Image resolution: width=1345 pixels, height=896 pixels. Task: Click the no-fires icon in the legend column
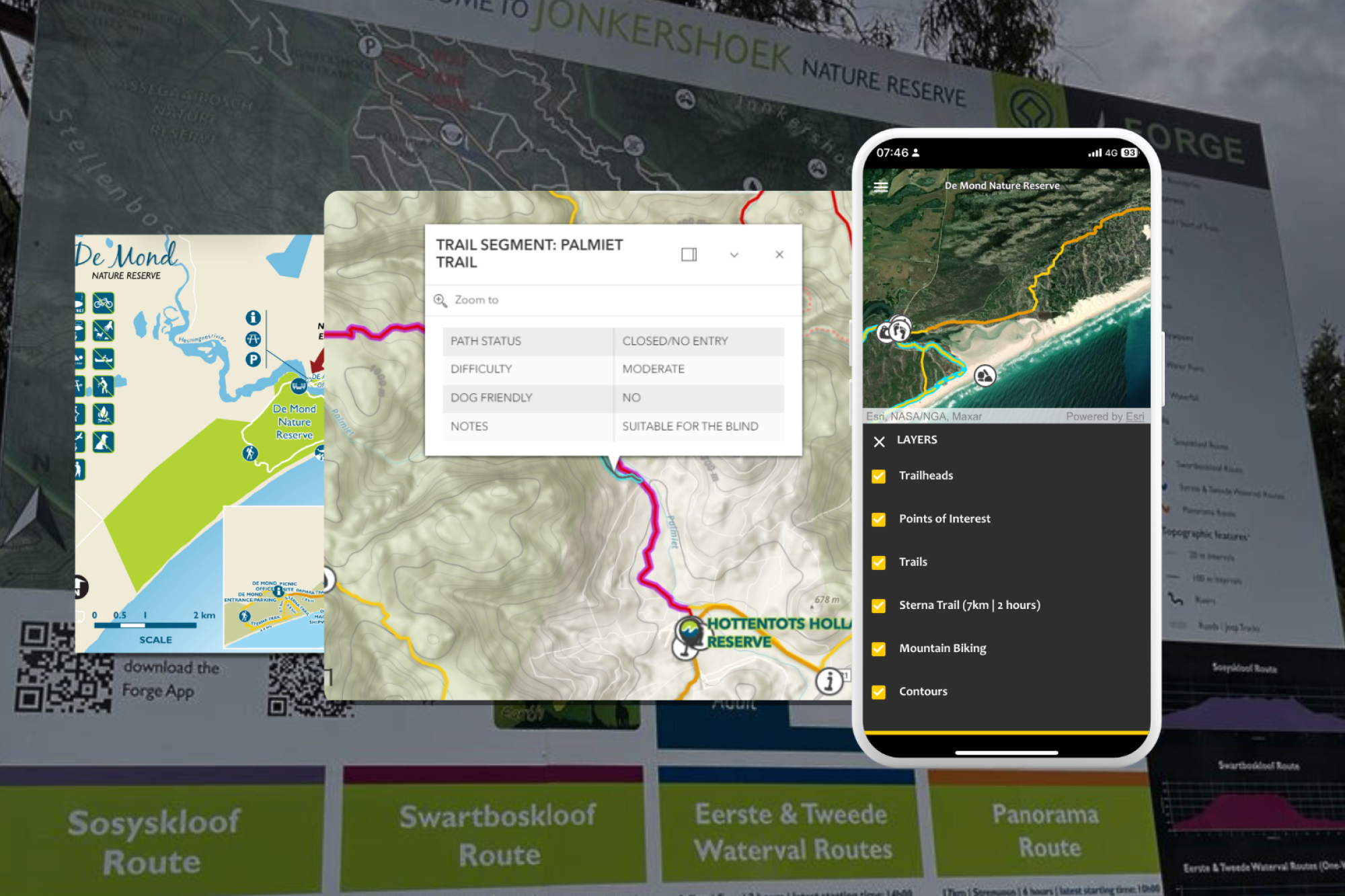click(103, 415)
